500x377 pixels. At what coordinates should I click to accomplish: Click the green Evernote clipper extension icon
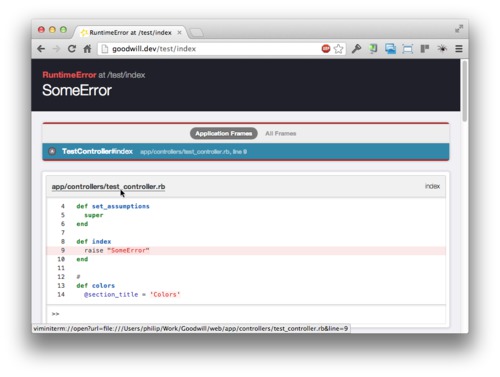tap(373, 49)
